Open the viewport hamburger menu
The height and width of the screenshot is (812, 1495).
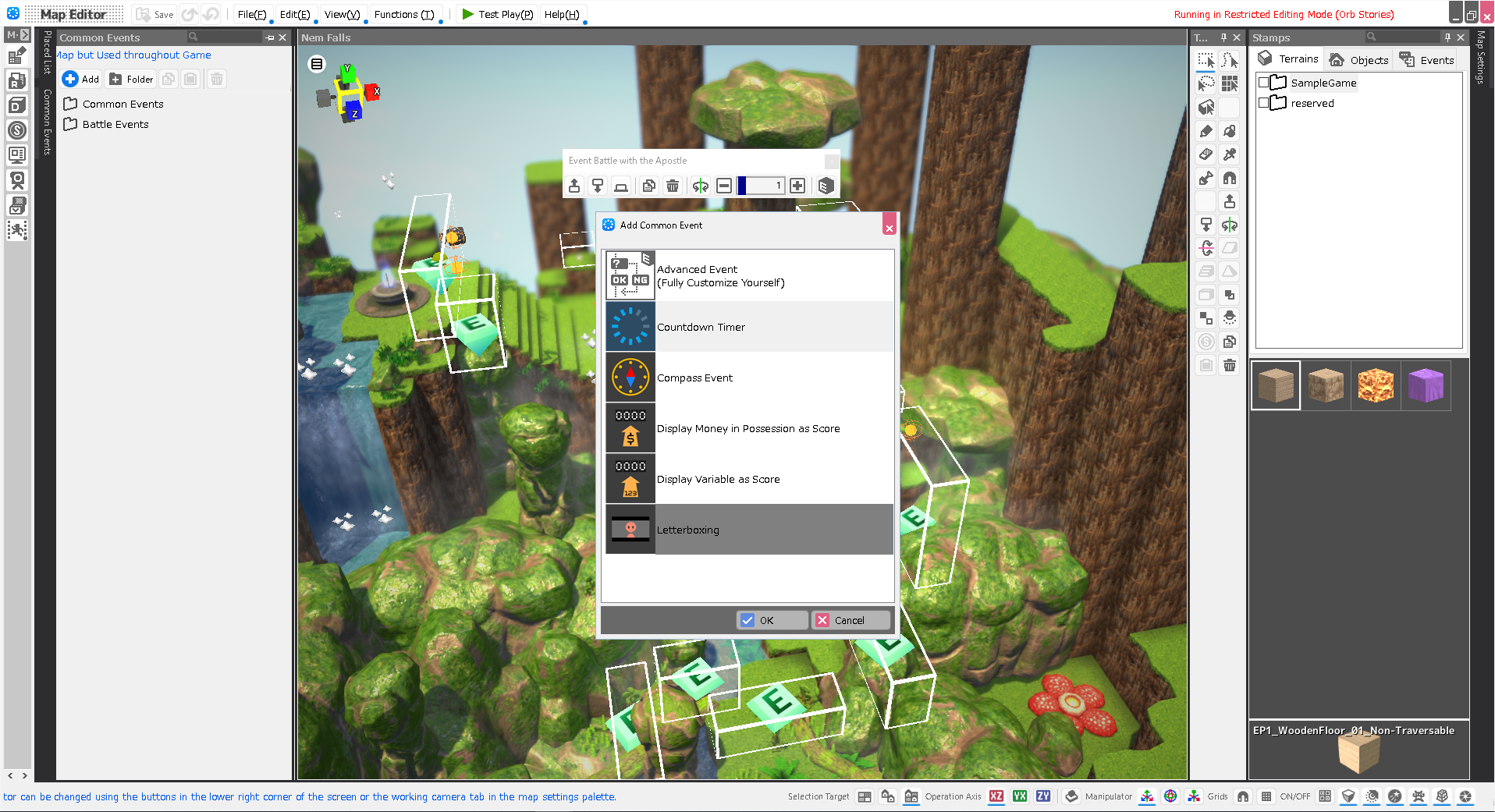tap(317, 64)
